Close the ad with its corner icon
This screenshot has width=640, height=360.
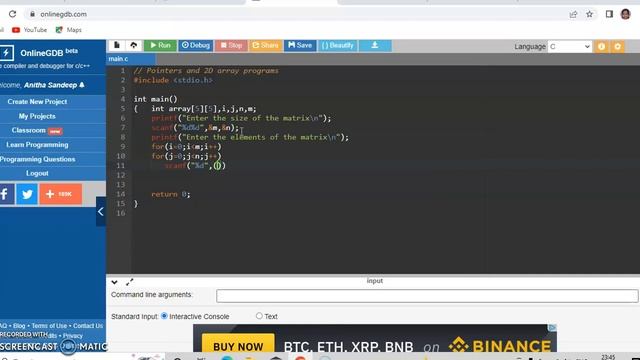[x=552, y=328]
